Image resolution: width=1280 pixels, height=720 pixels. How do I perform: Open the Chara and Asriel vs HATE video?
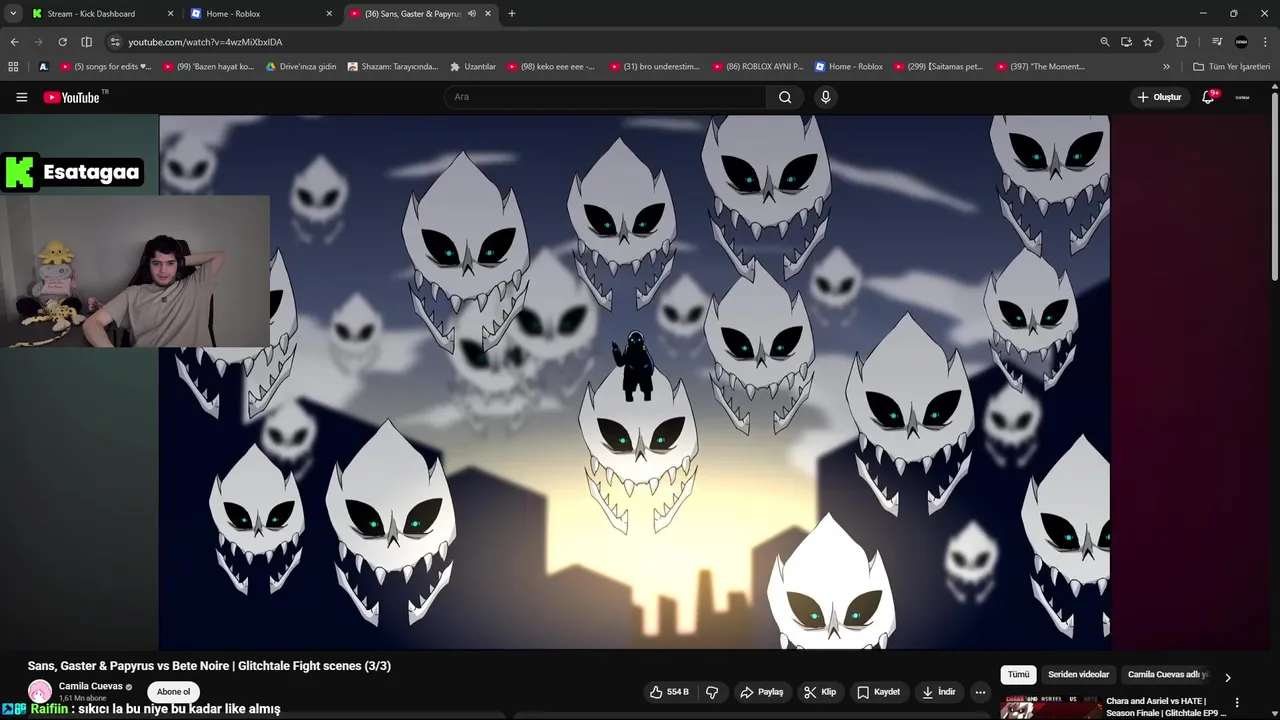[1166, 707]
